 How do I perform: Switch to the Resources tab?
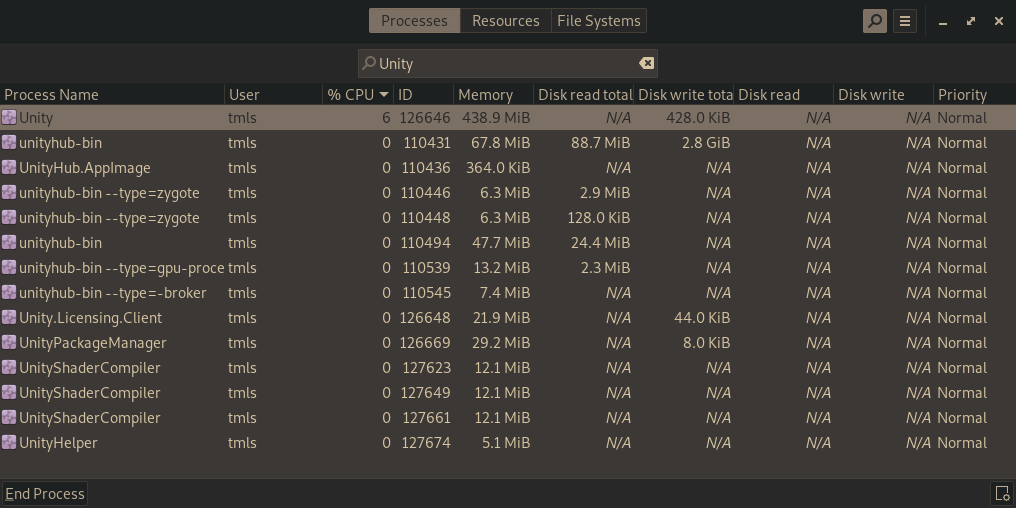505,21
